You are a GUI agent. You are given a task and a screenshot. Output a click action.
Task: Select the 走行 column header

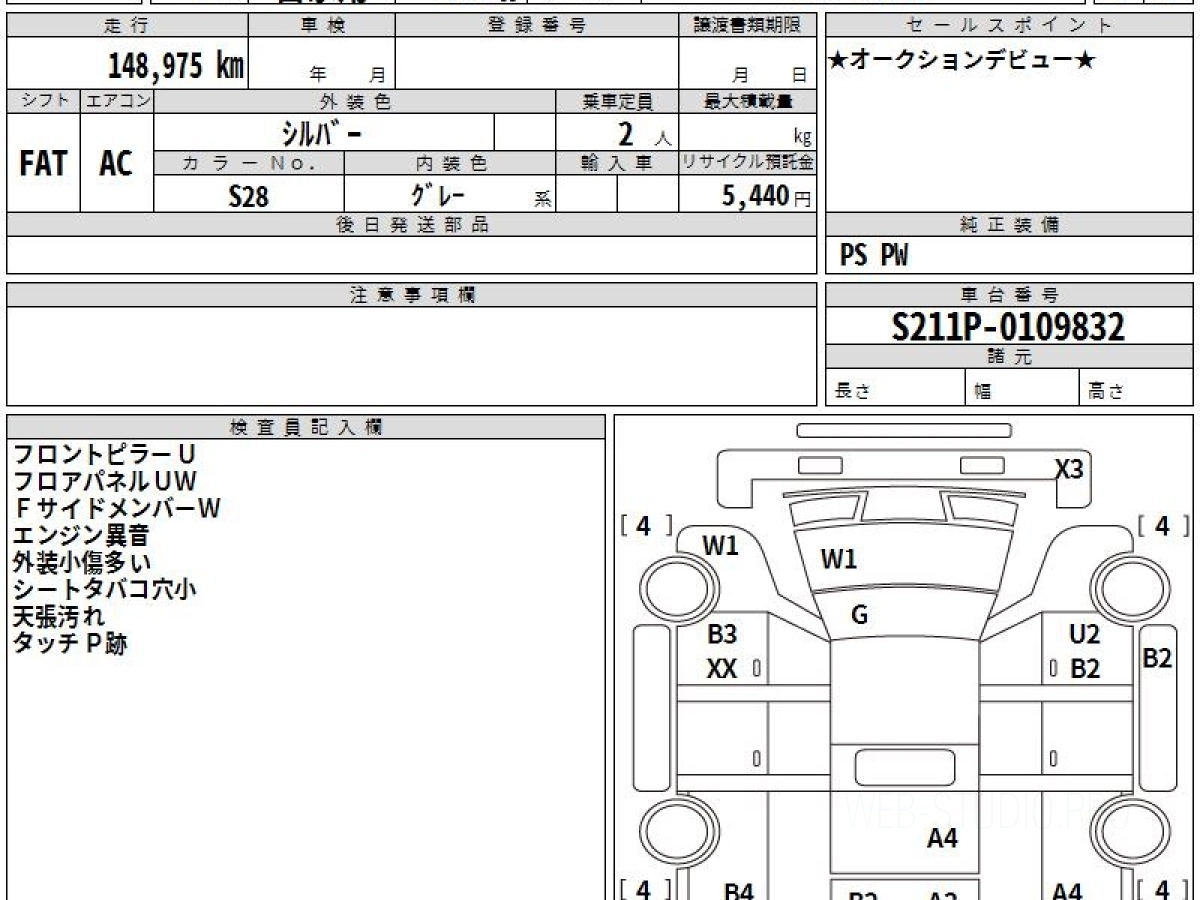point(126,26)
